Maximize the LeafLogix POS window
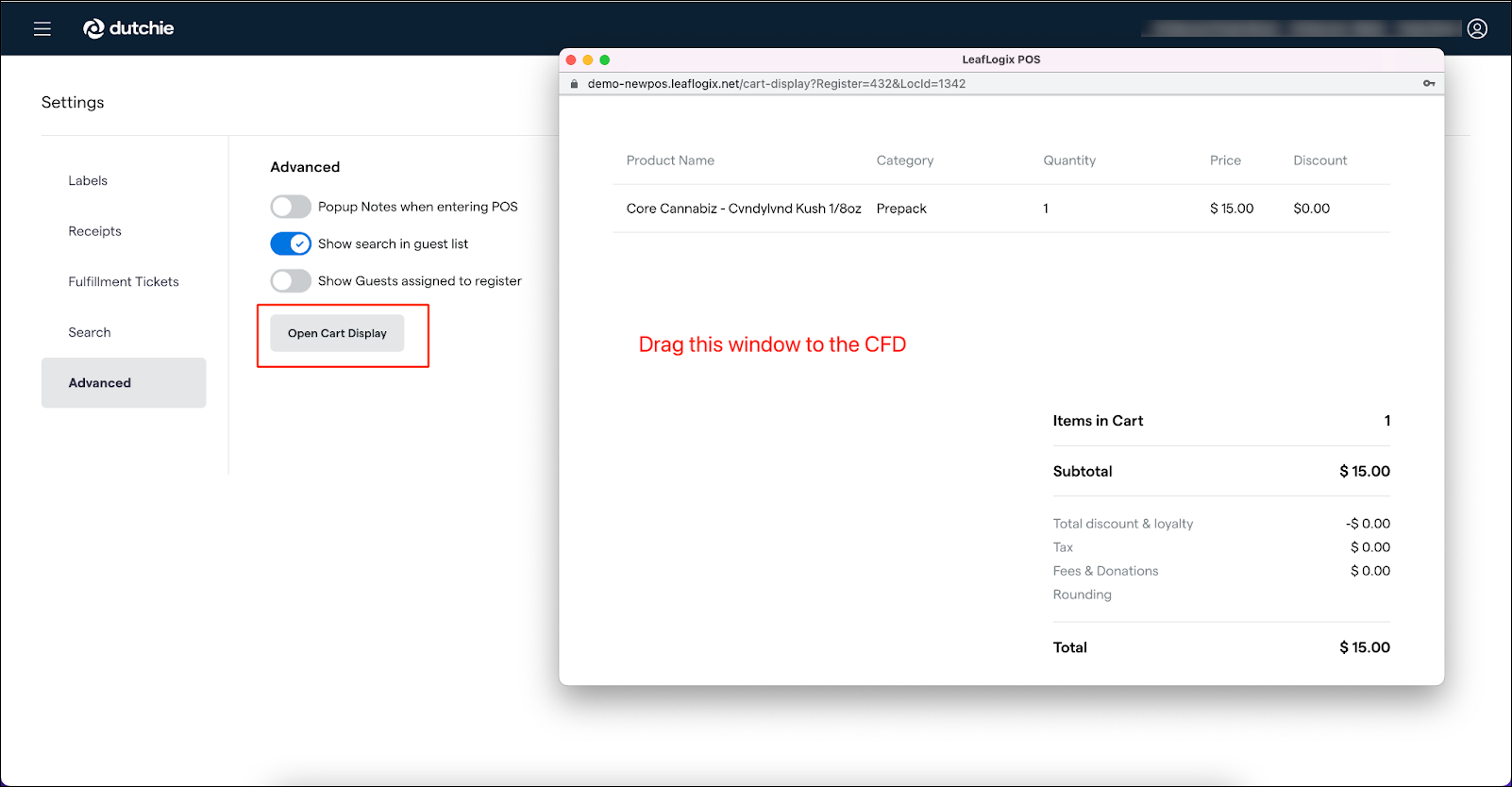 click(x=605, y=59)
